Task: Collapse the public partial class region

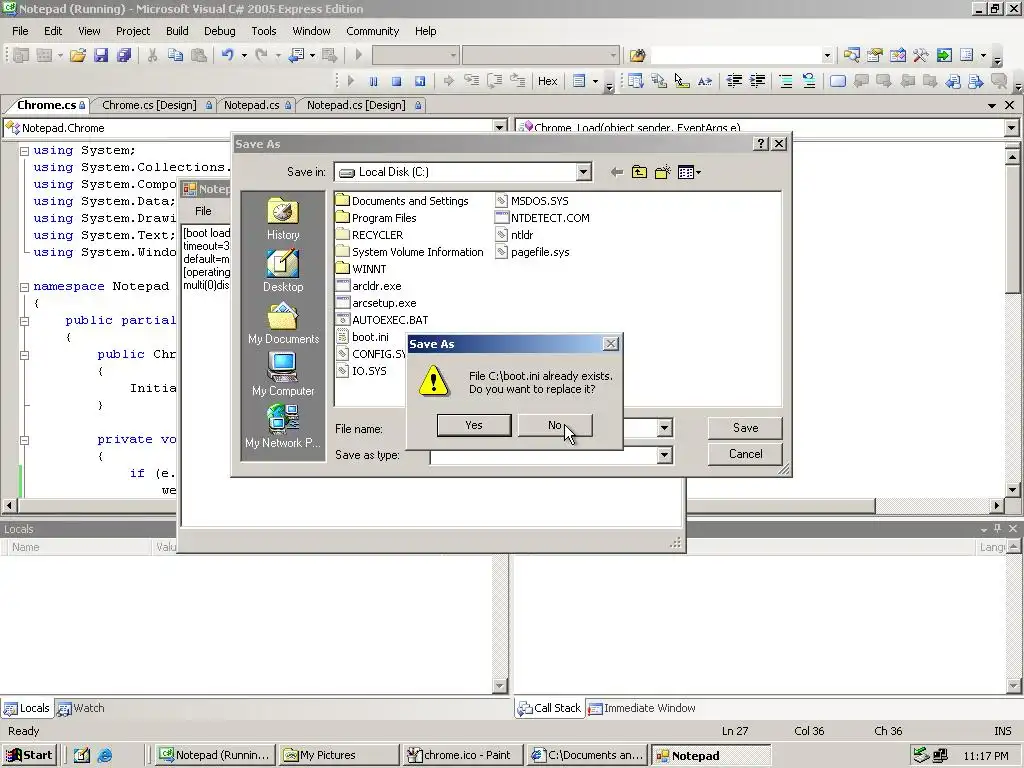Action: coord(24,321)
